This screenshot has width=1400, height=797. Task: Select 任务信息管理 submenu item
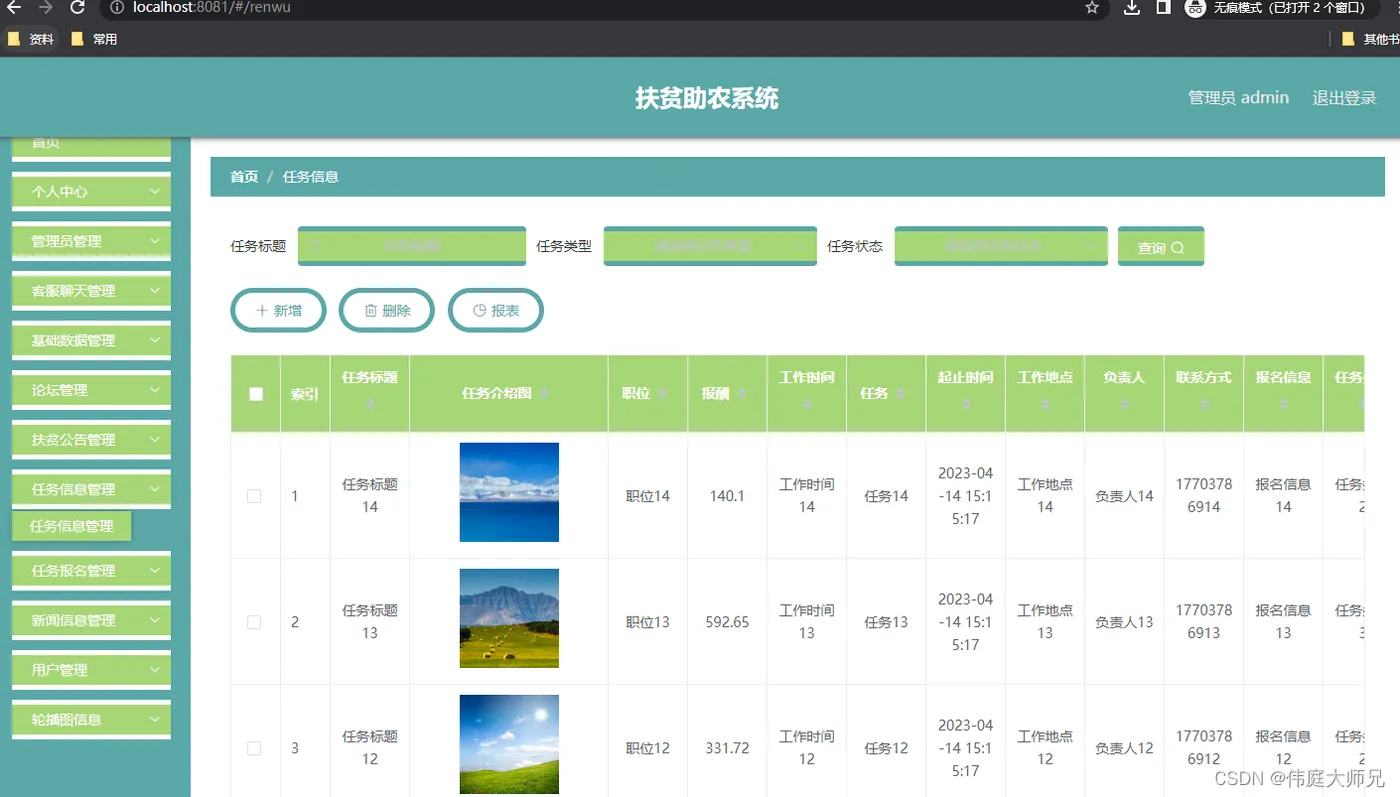point(71,526)
